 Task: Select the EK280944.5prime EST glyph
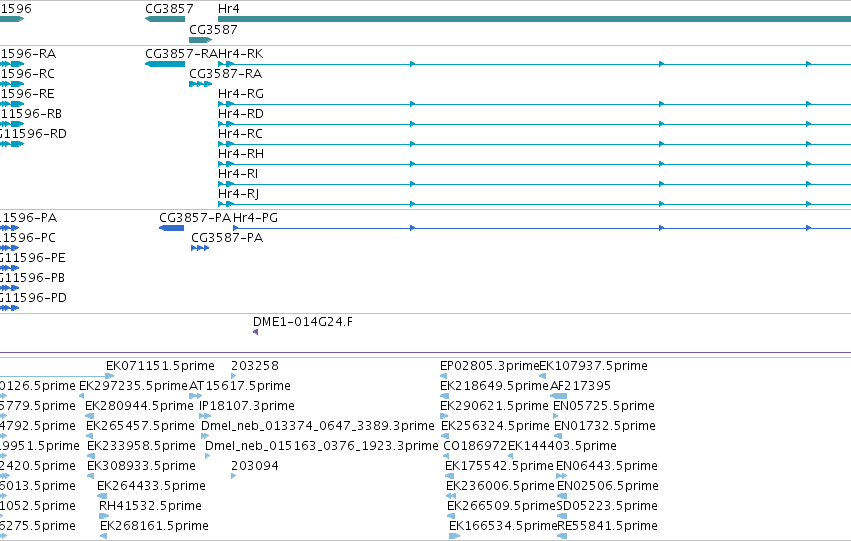click(x=89, y=416)
